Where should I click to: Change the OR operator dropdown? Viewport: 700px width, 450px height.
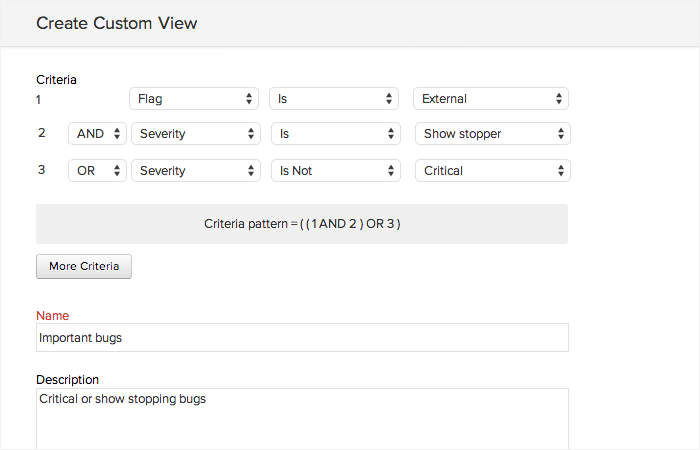point(97,171)
